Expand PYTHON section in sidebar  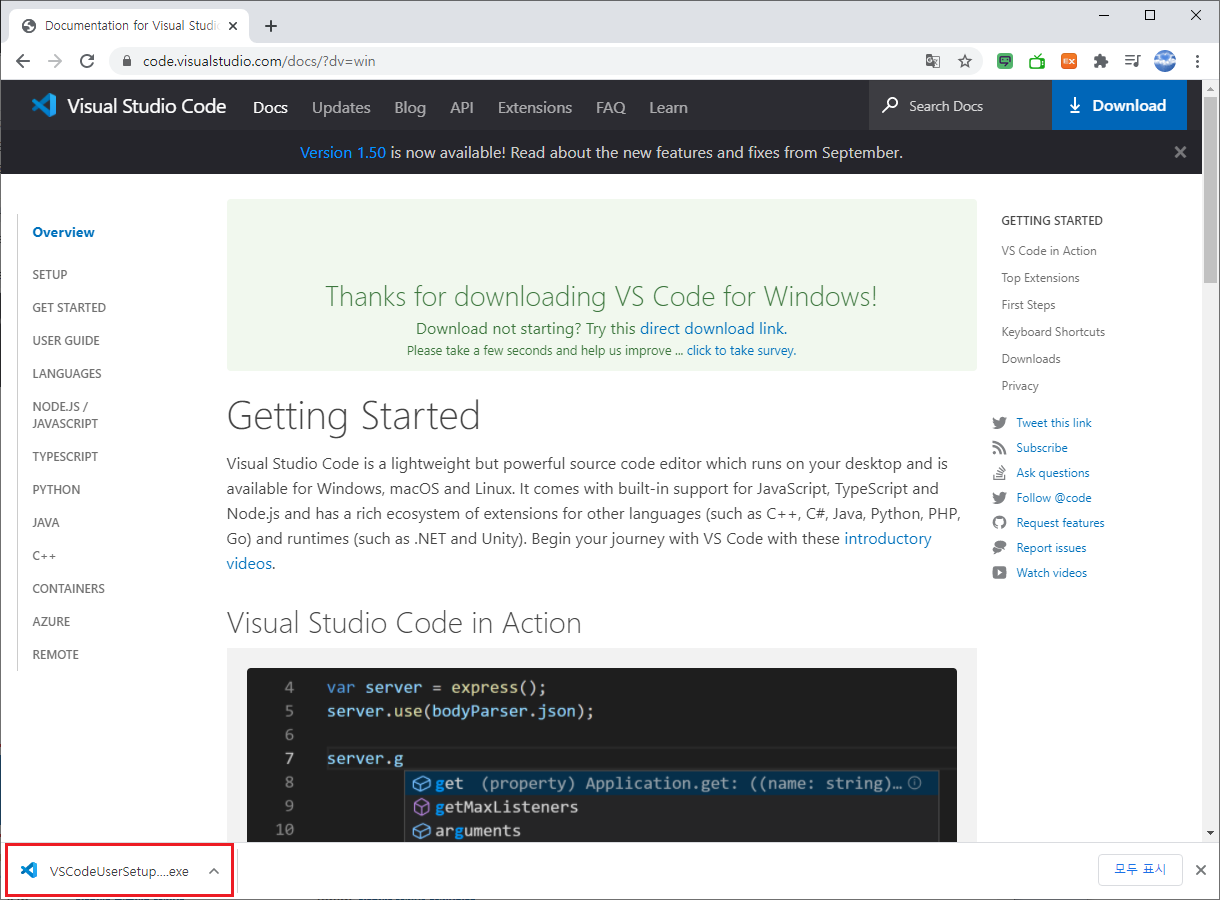point(56,489)
